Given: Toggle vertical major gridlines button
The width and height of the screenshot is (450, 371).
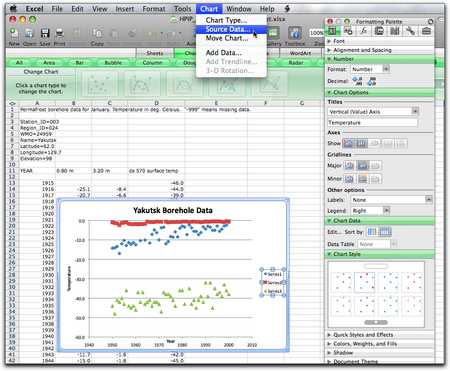Looking at the screenshot, I should [349, 166].
